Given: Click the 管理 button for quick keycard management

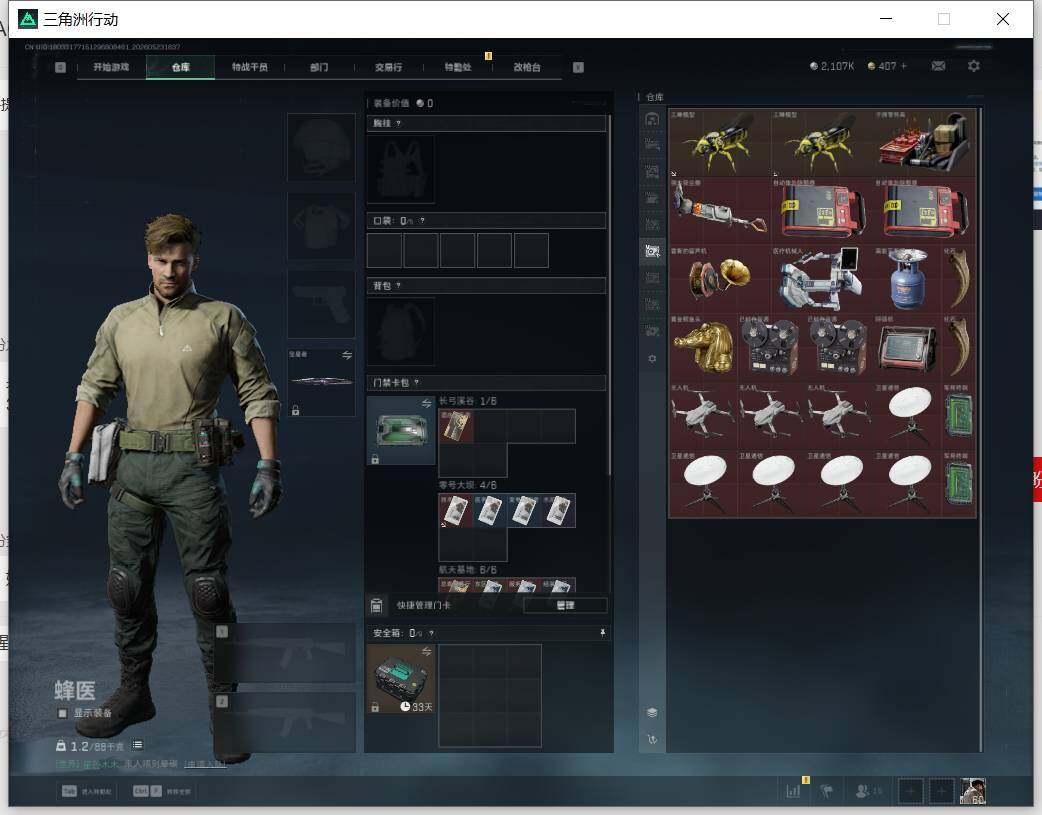Looking at the screenshot, I should point(566,605).
